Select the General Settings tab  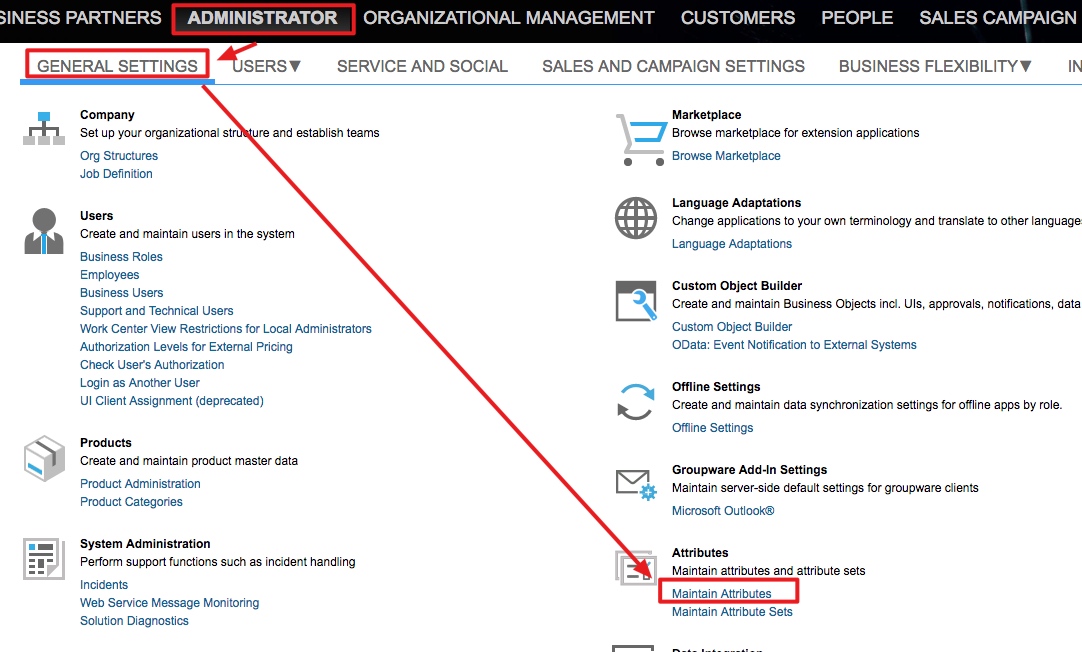click(x=117, y=66)
